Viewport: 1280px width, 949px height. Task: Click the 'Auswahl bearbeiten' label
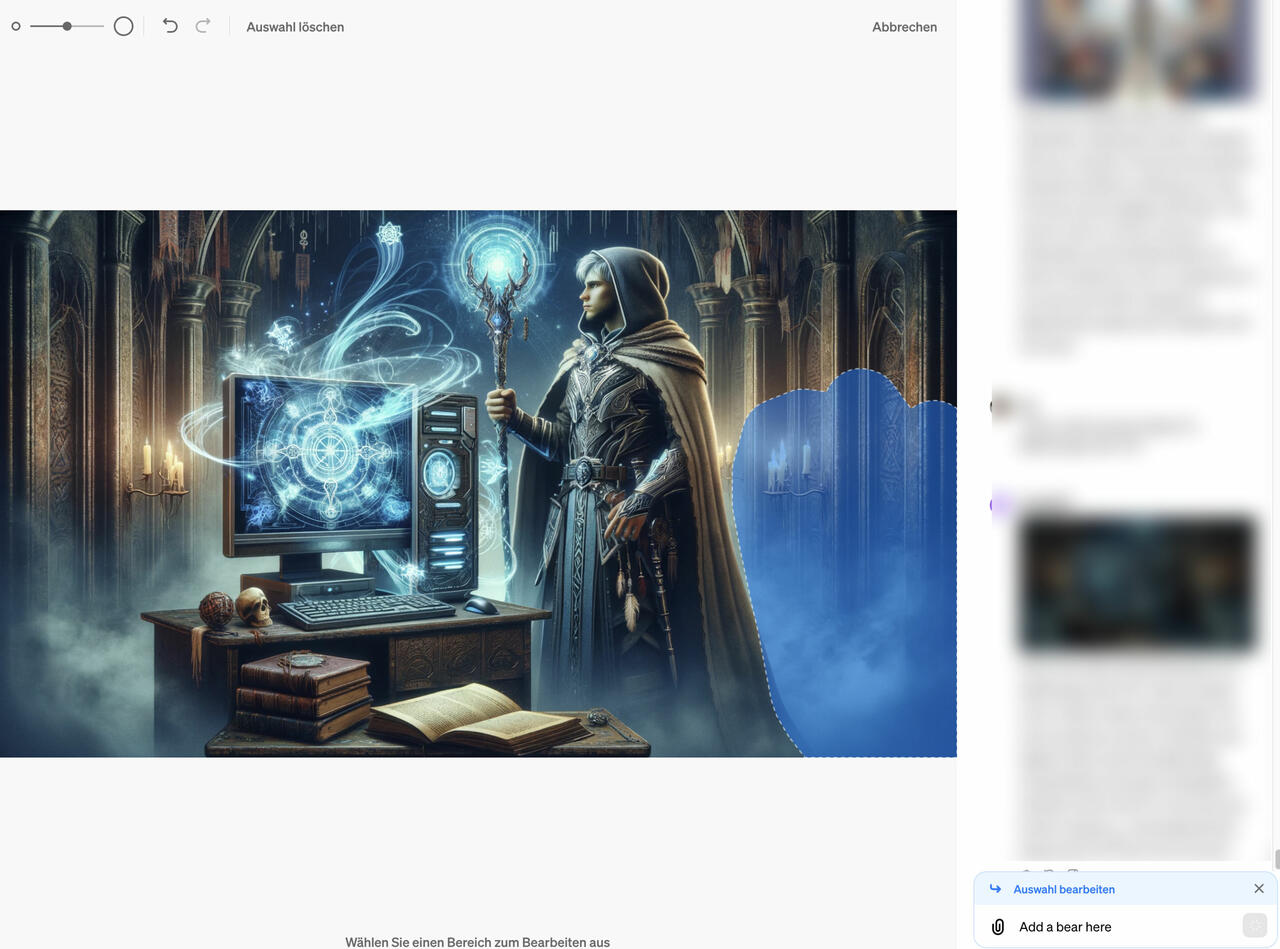click(1064, 889)
